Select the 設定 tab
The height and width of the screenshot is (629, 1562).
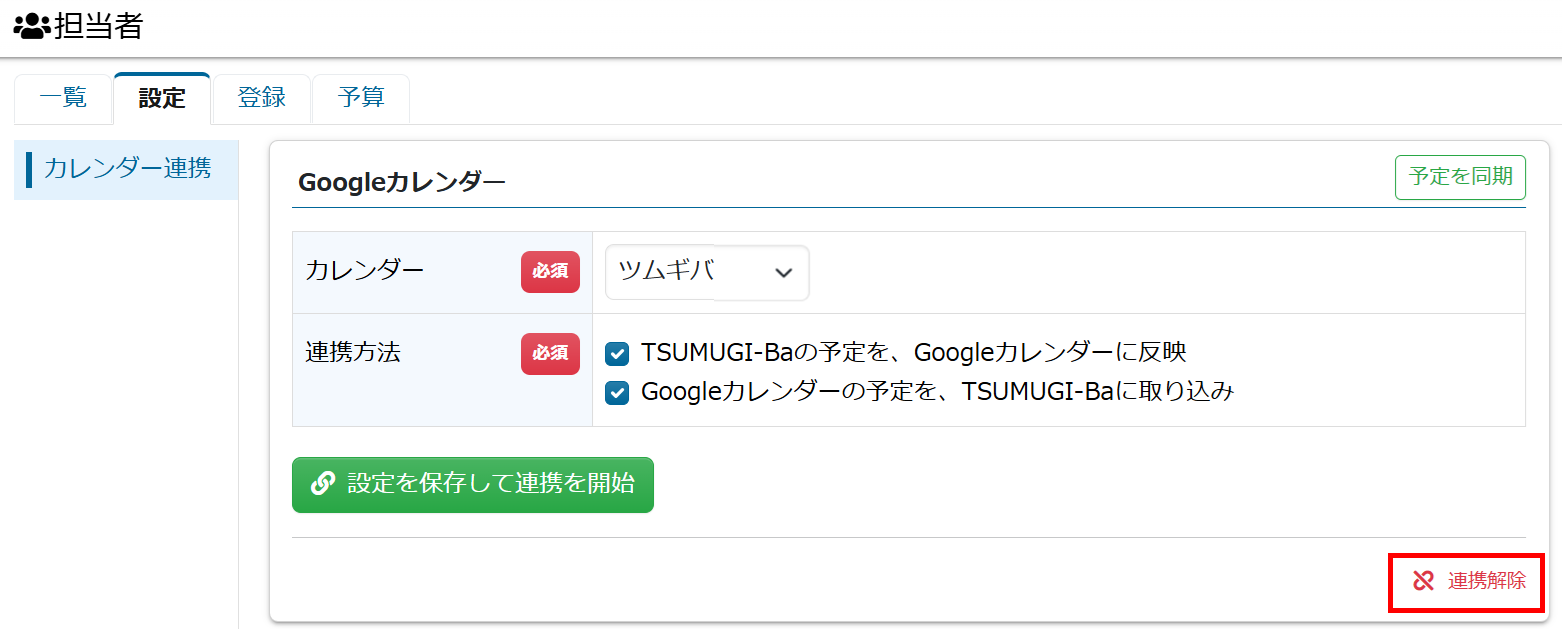click(x=162, y=98)
